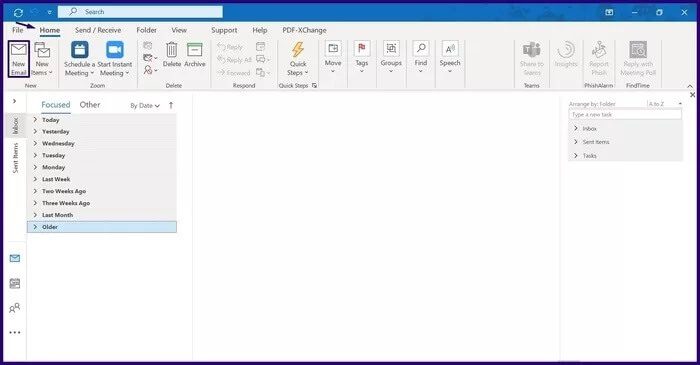Open the Help tab
700x365 pixels.
pos(260,30)
